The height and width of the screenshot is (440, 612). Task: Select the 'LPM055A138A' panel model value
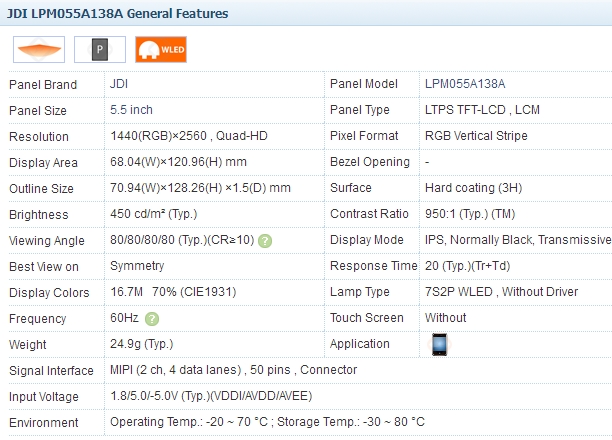click(x=465, y=84)
